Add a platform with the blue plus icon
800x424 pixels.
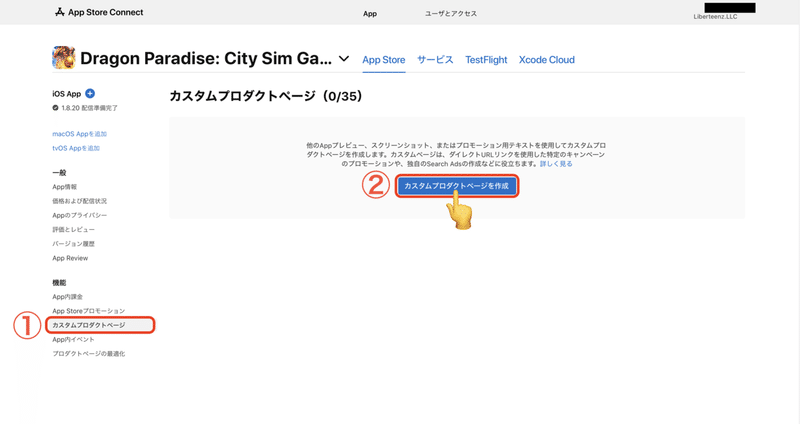pos(90,93)
